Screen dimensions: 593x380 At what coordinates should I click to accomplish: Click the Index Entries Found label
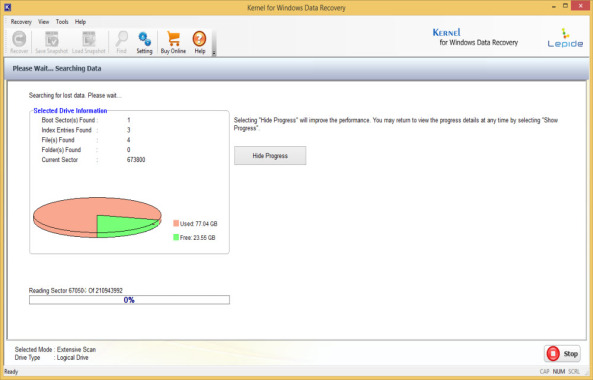[67, 130]
